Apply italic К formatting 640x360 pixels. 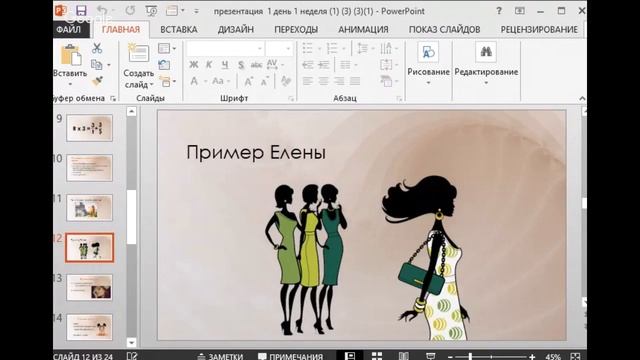[x=209, y=64]
